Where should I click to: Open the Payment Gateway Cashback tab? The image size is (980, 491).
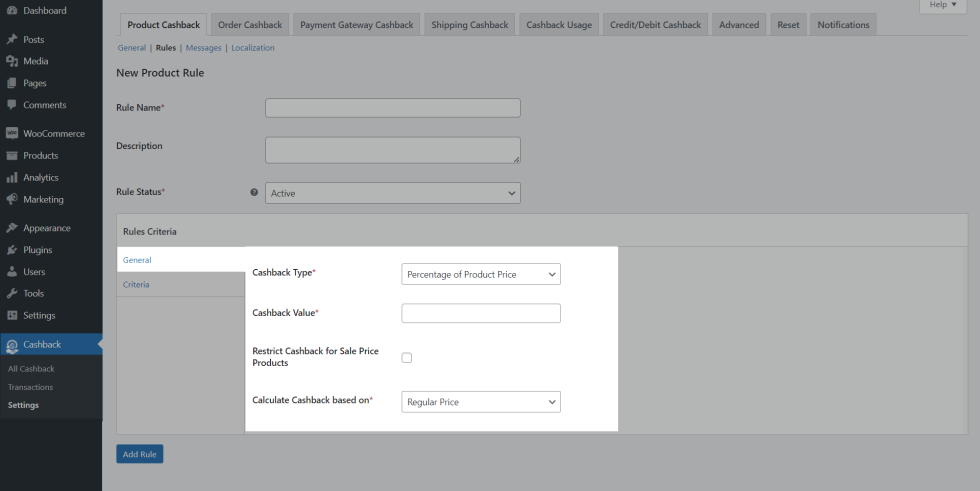(355, 25)
